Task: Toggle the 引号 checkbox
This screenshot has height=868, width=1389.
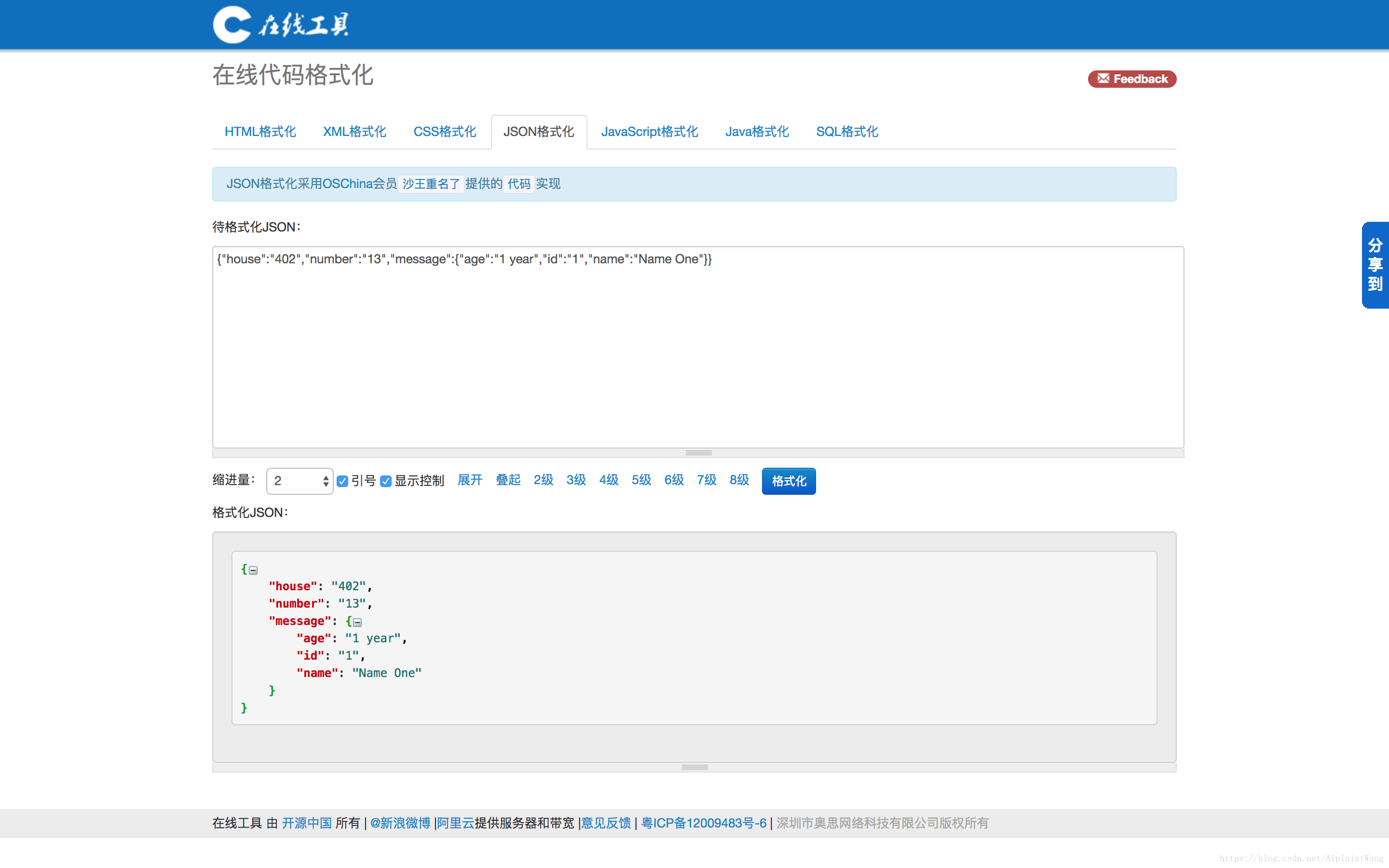Action: click(x=342, y=481)
